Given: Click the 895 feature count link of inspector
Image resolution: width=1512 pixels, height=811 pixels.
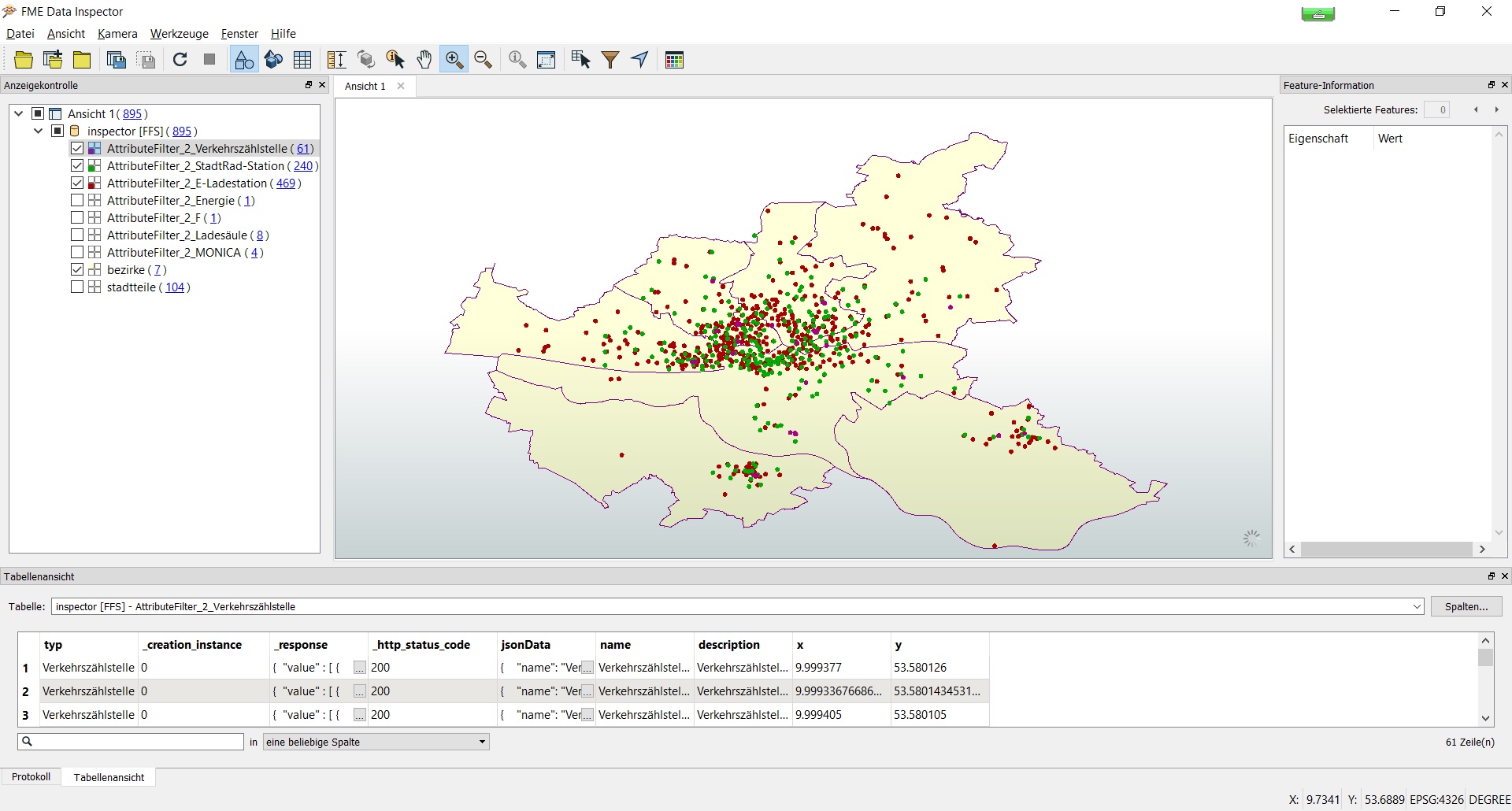Looking at the screenshot, I should click(182, 131).
